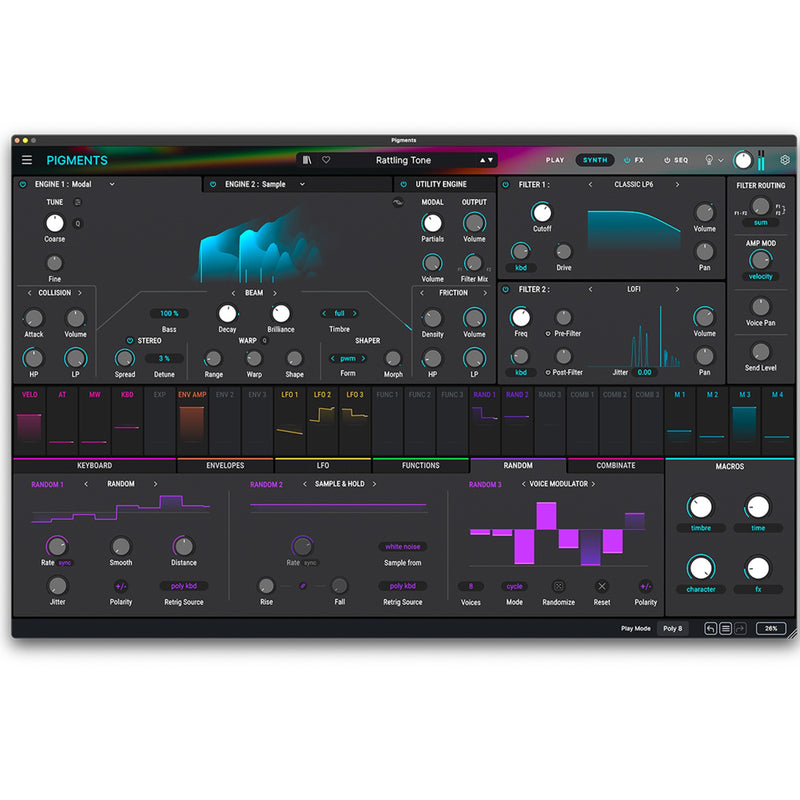
Task: Open settings with the gear icon
Action: pos(785,160)
